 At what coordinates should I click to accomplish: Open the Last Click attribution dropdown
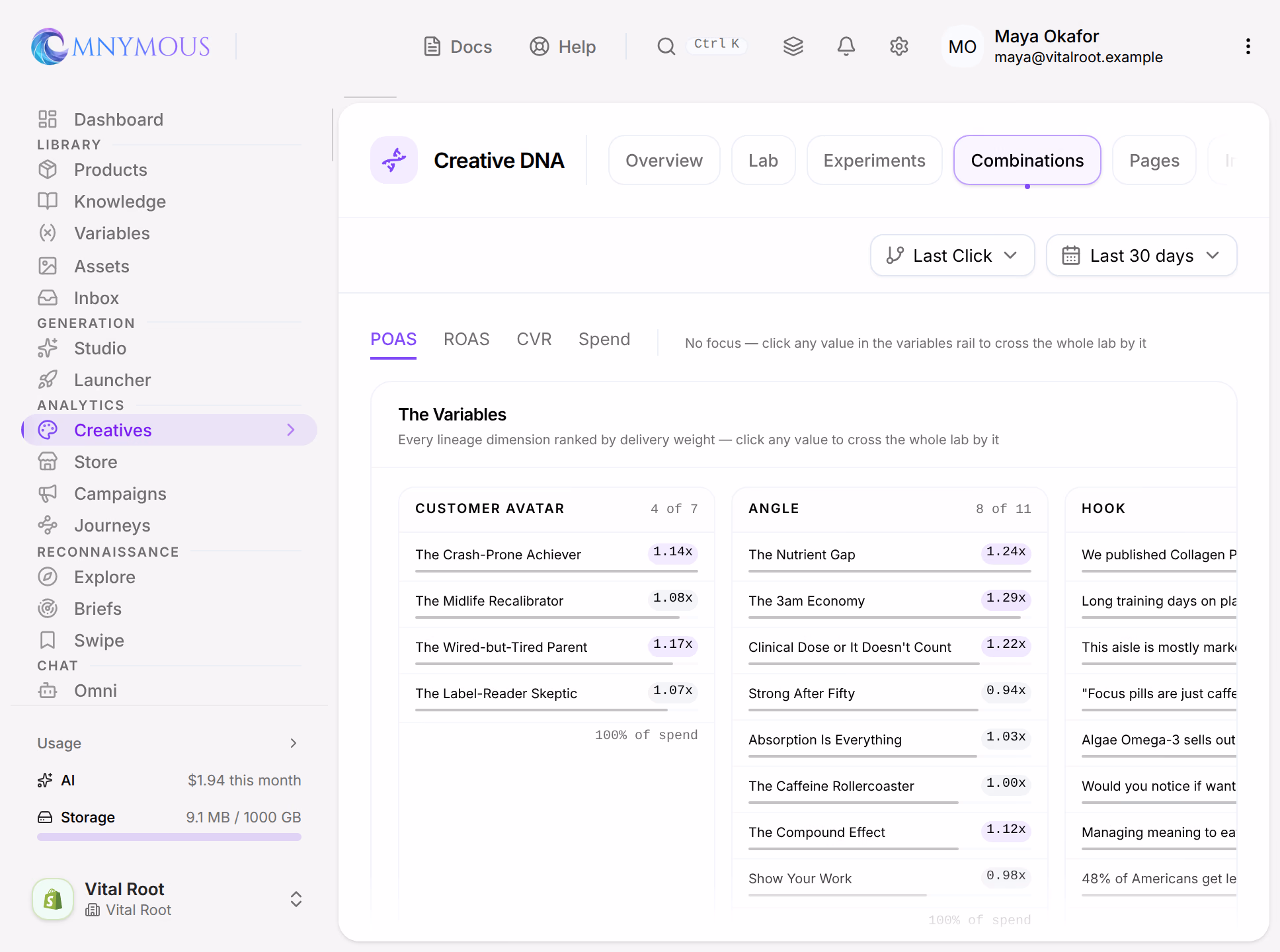pyautogui.click(x=952, y=255)
